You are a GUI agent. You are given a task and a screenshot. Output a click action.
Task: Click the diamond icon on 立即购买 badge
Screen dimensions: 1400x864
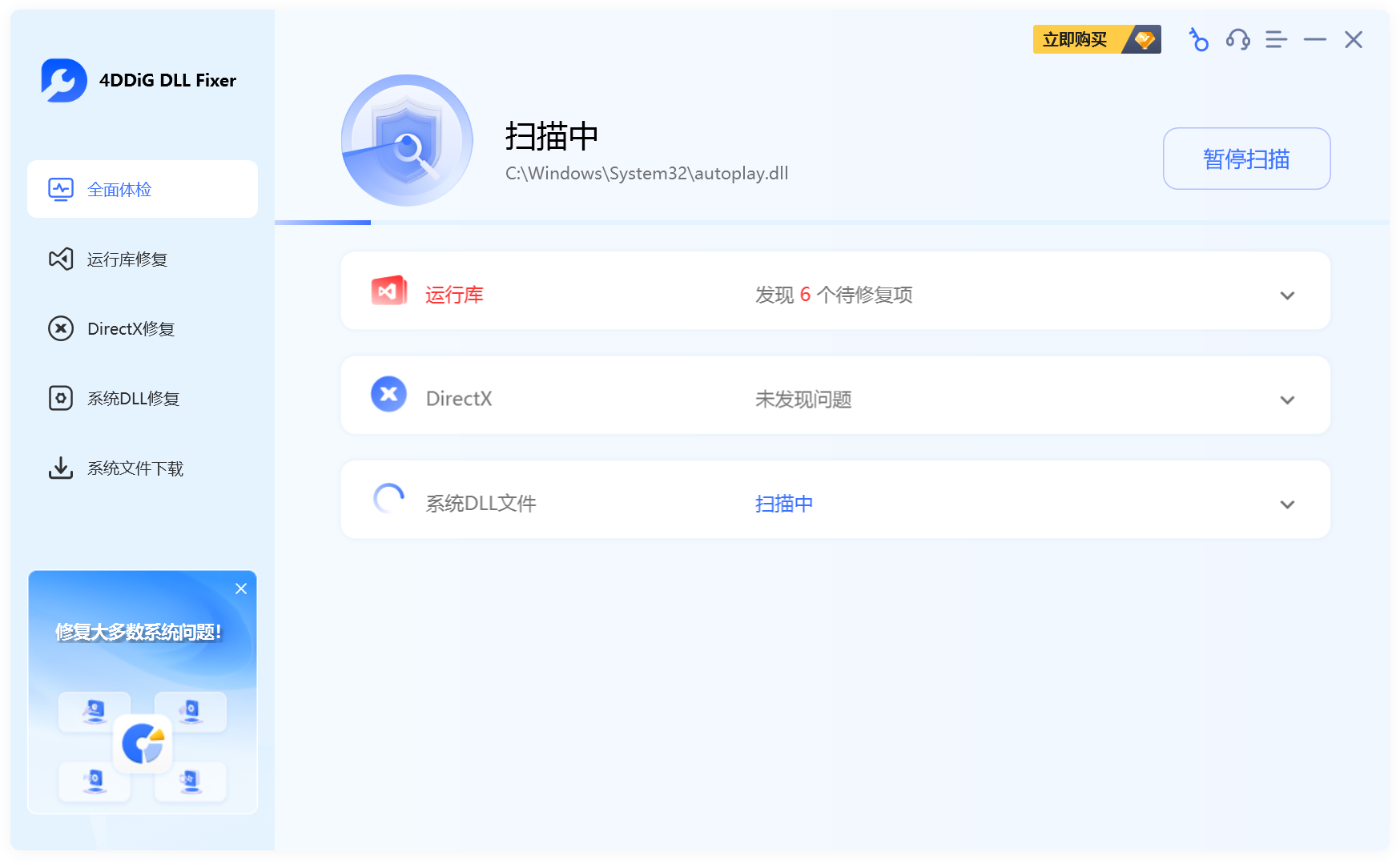tap(1145, 39)
